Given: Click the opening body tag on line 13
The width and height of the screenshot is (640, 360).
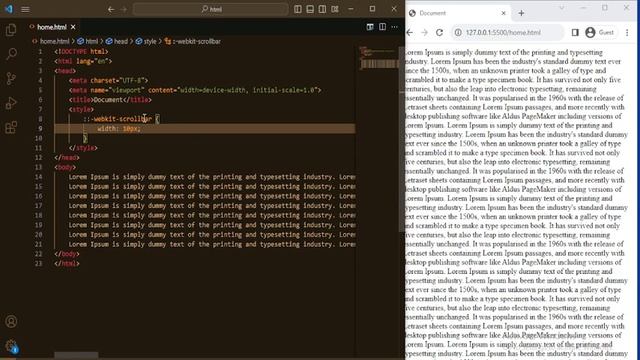Looking at the screenshot, I should coord(65,167).
